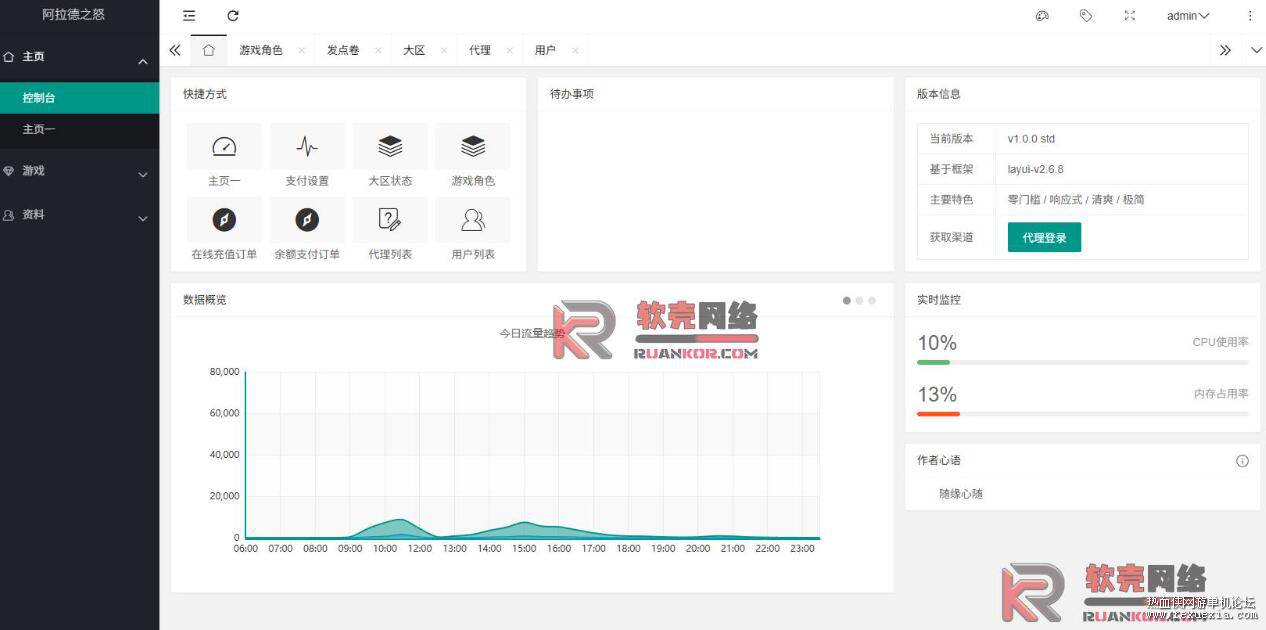
Task: Click the tag/note icon in header
Action: point(1086,16)
